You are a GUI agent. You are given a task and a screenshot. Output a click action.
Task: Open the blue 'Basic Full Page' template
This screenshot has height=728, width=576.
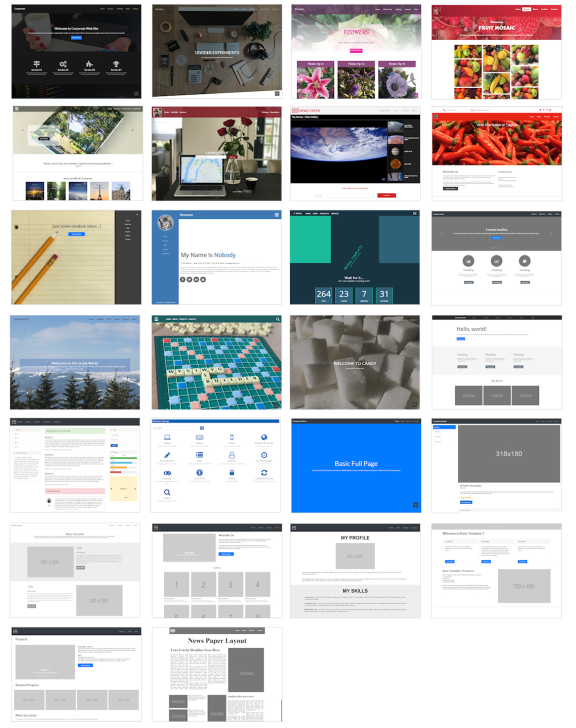pos(356,465)
